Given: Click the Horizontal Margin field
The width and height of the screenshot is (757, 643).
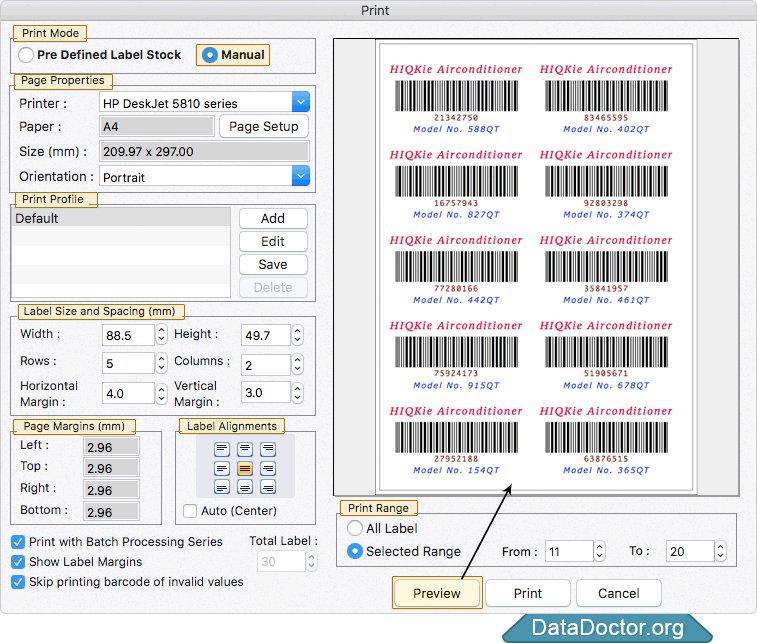Looking at the screenshot, I should click(128, 393).
